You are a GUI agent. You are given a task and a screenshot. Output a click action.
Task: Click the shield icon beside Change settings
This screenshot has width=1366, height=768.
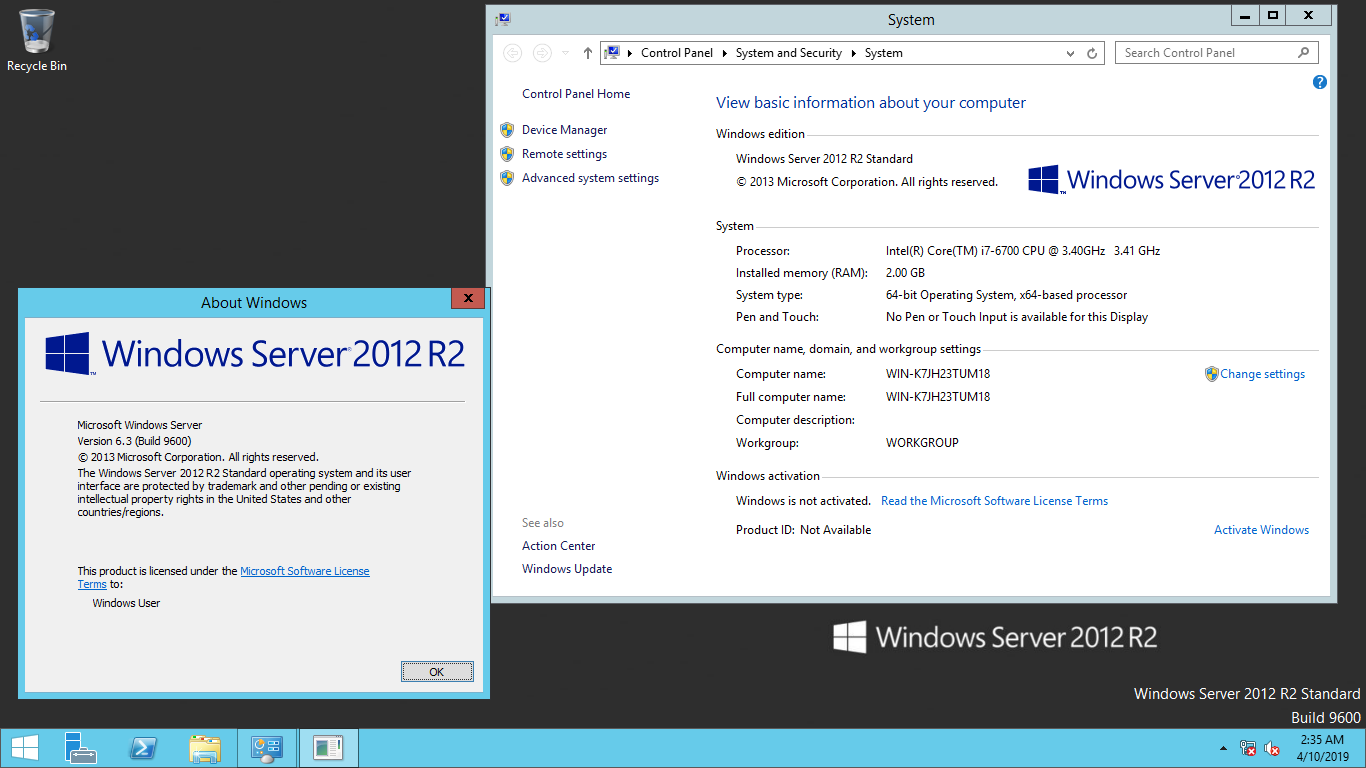point(1211,374)
